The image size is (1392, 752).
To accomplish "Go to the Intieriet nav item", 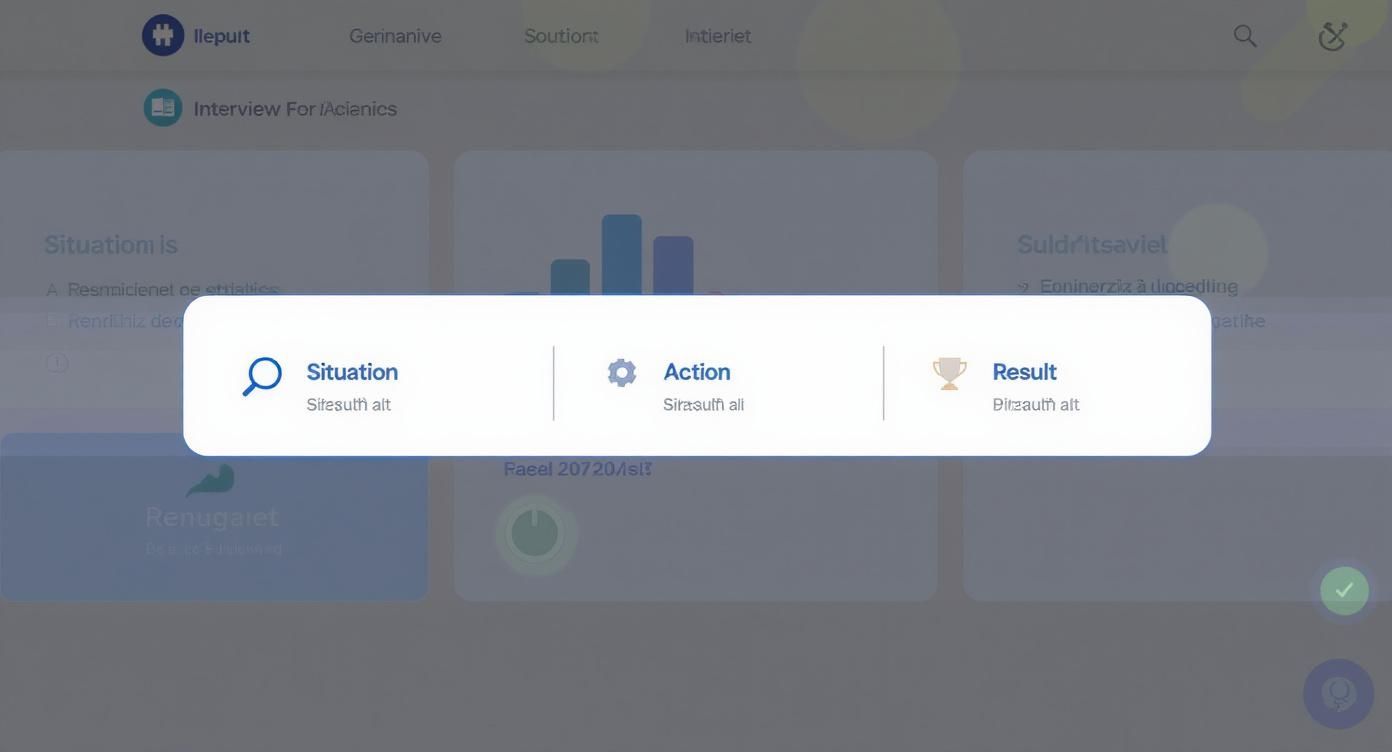I will pos(718,36).
